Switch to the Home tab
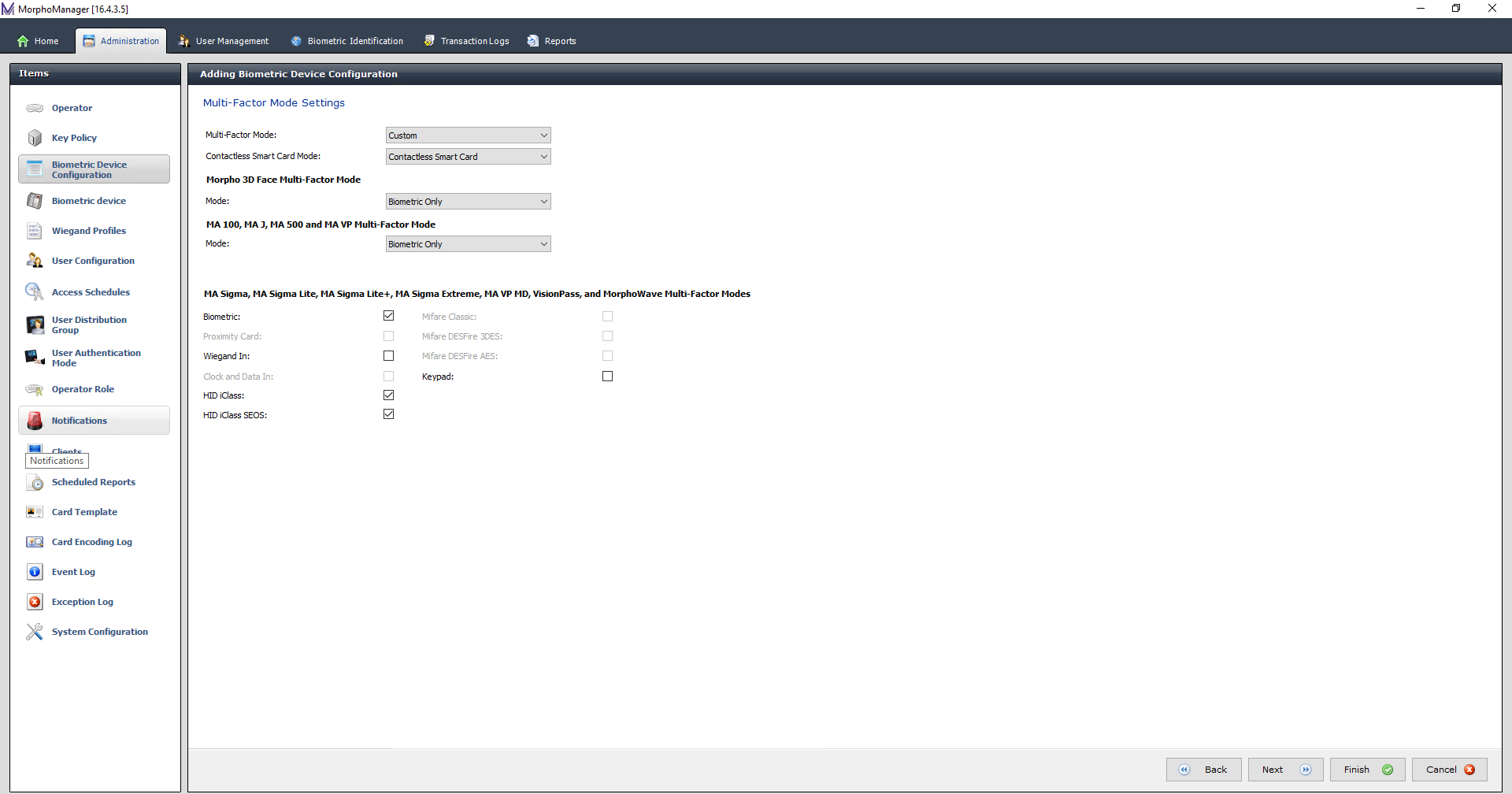The image size is (1512, 794). point(38,41)
